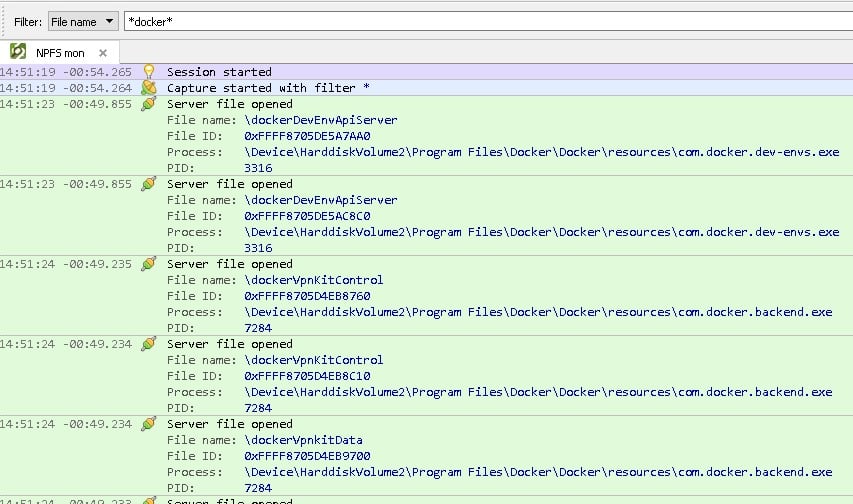Click the NPFS mon tab's green icon
This screenshot has width=853, height=504.
[x=18, y=52]
